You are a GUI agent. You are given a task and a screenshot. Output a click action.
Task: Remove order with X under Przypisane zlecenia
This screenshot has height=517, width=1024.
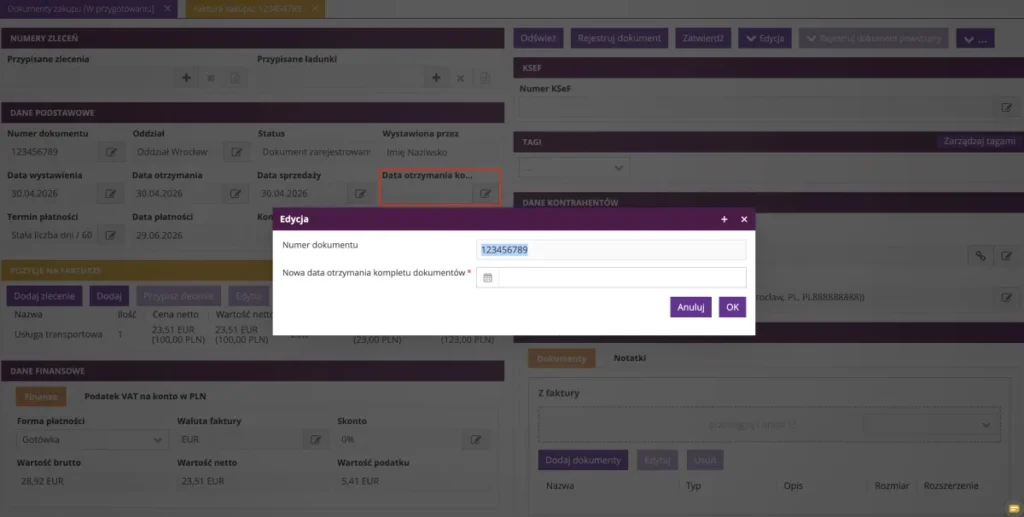coord(211,78)
